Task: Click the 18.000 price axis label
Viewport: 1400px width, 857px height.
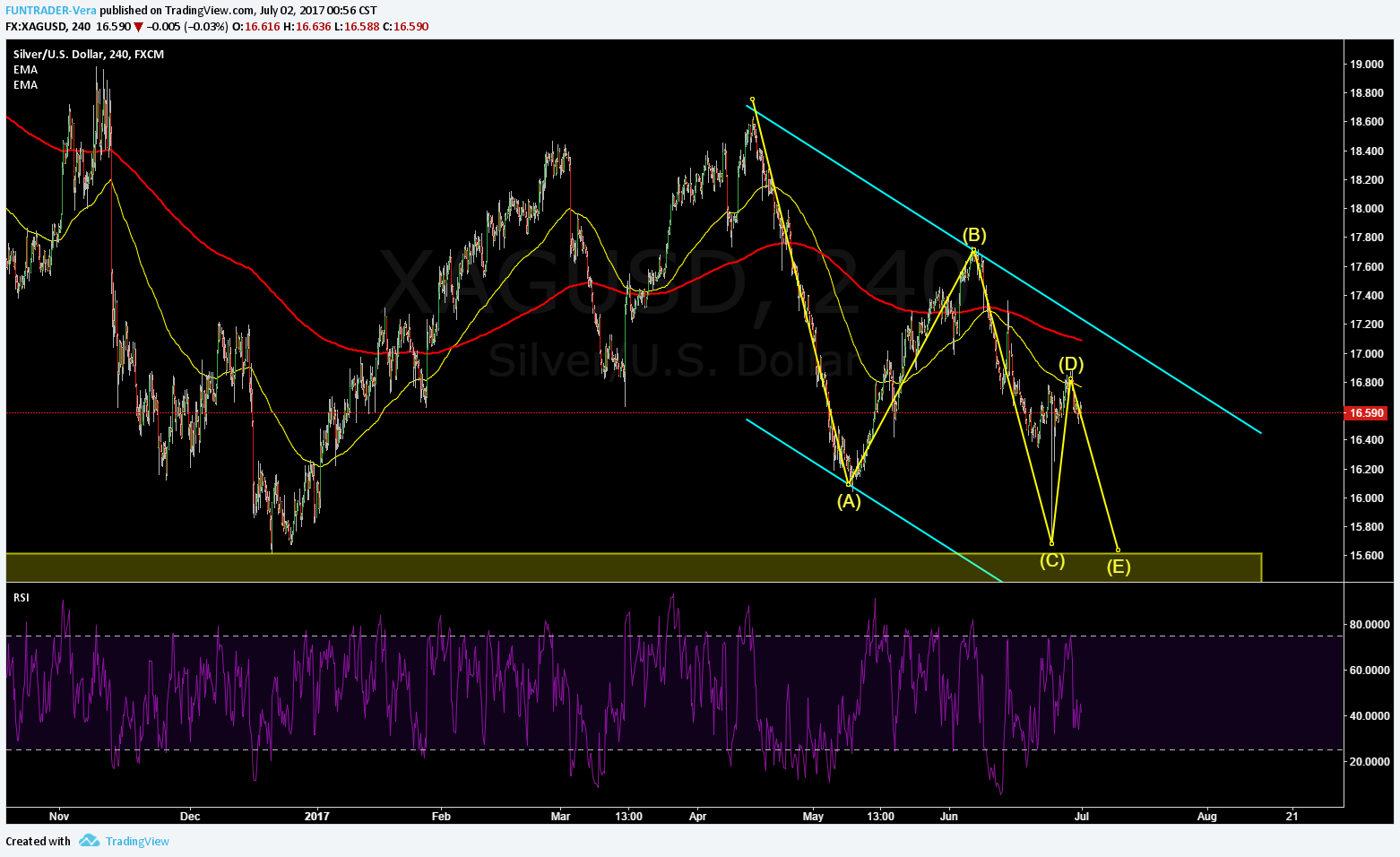Action: [x=1367, y=208]
